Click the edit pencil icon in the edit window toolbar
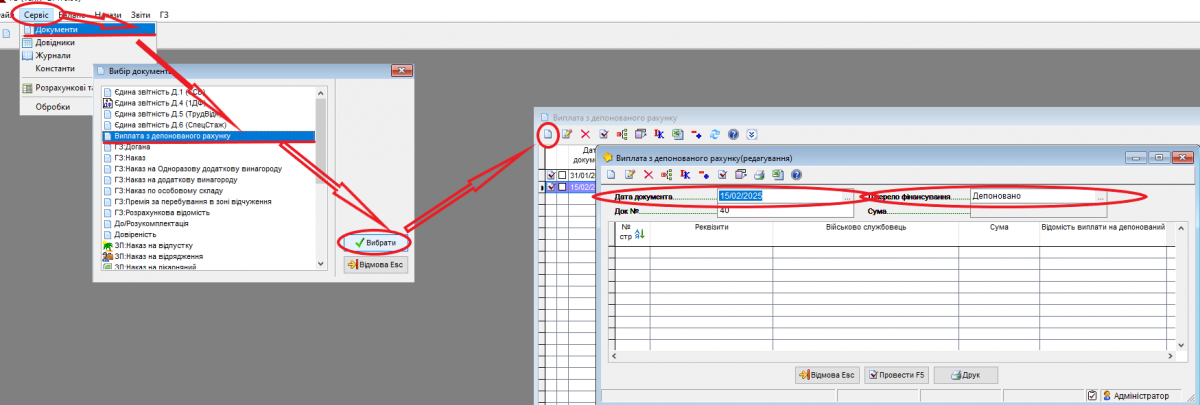This screenshot has width=1200, height=405. pyautogui.click(x=629, y=175)
